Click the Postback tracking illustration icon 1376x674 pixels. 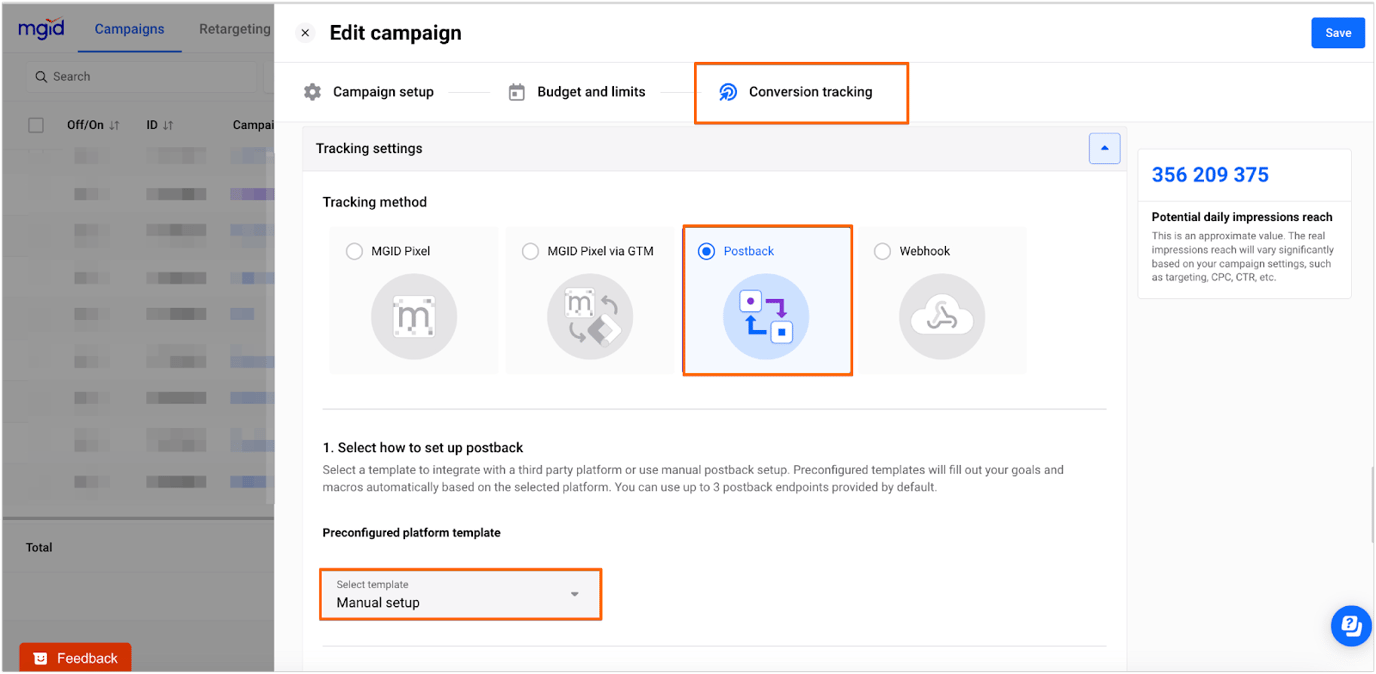click(x=767, y=317)
